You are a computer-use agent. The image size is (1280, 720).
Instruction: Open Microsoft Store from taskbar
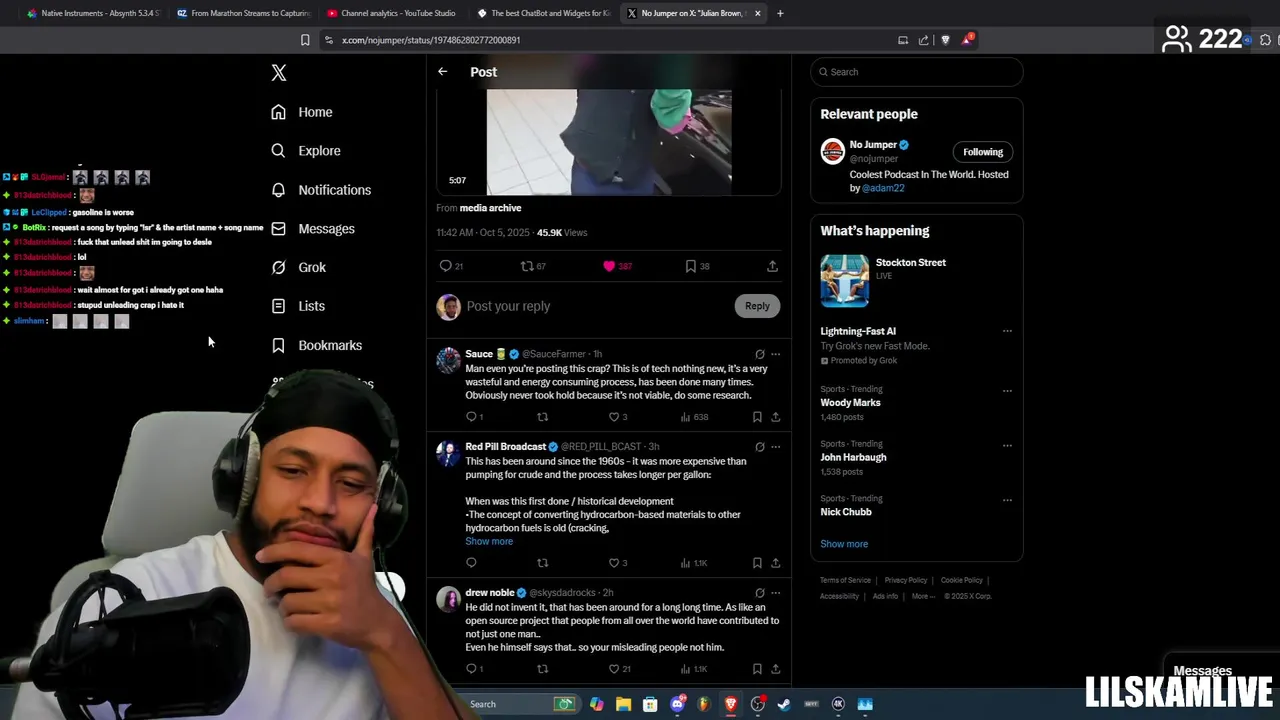tap(650, 704)
